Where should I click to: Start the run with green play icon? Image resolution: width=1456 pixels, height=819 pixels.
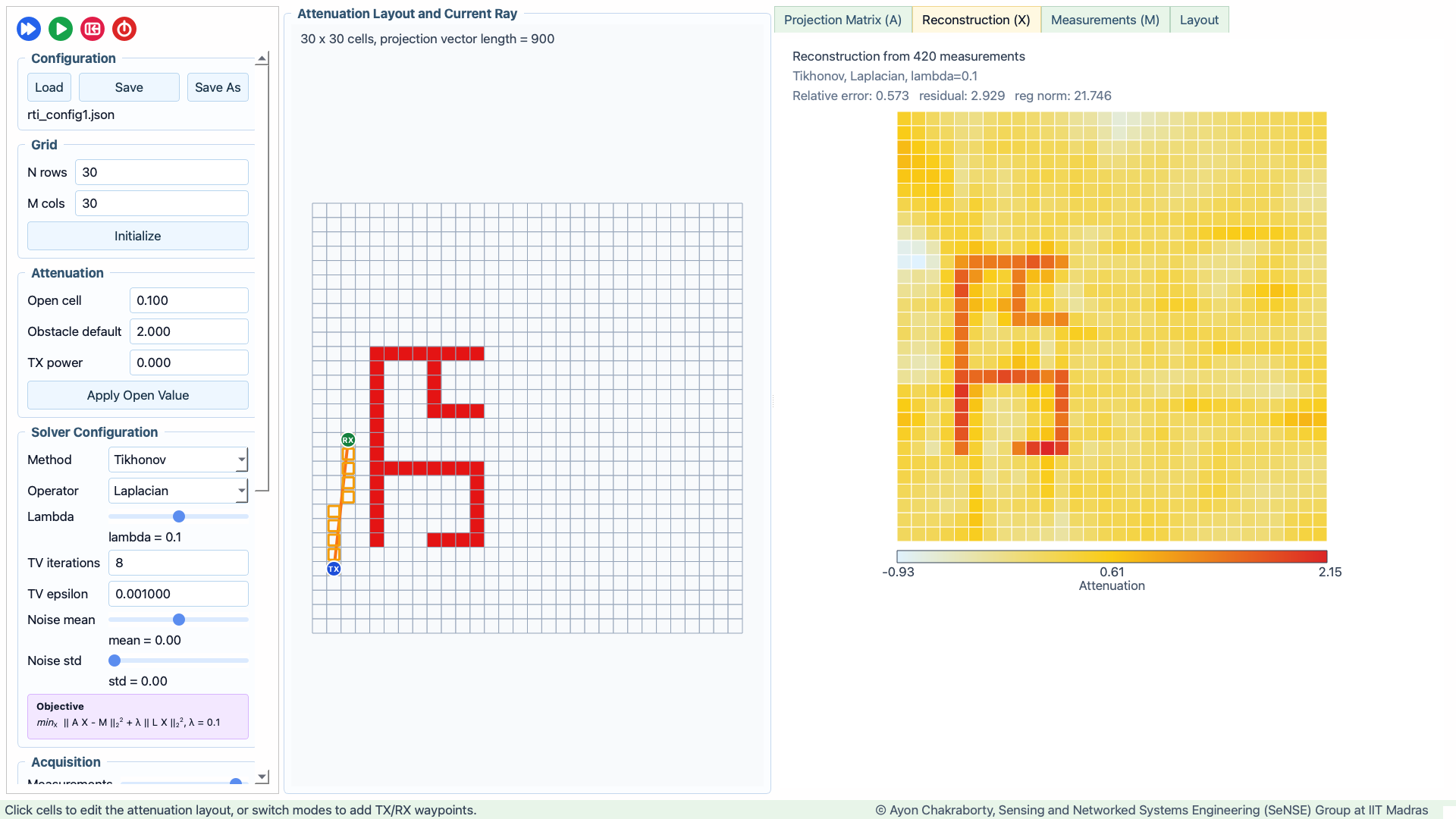(x=61, y=29)
